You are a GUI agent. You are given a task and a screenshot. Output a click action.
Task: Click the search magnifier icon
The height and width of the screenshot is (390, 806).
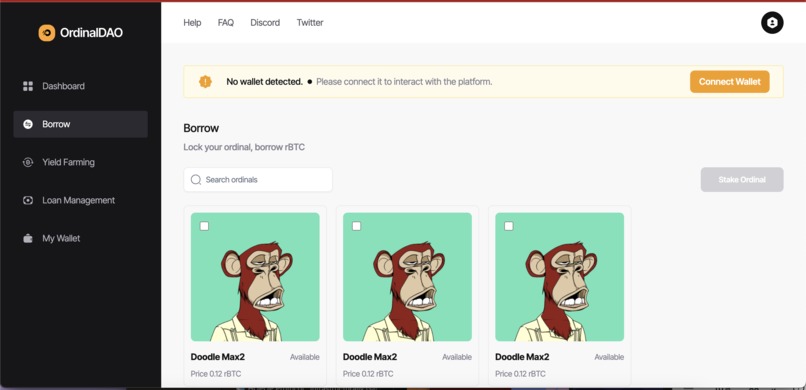[x=196, y=179]
